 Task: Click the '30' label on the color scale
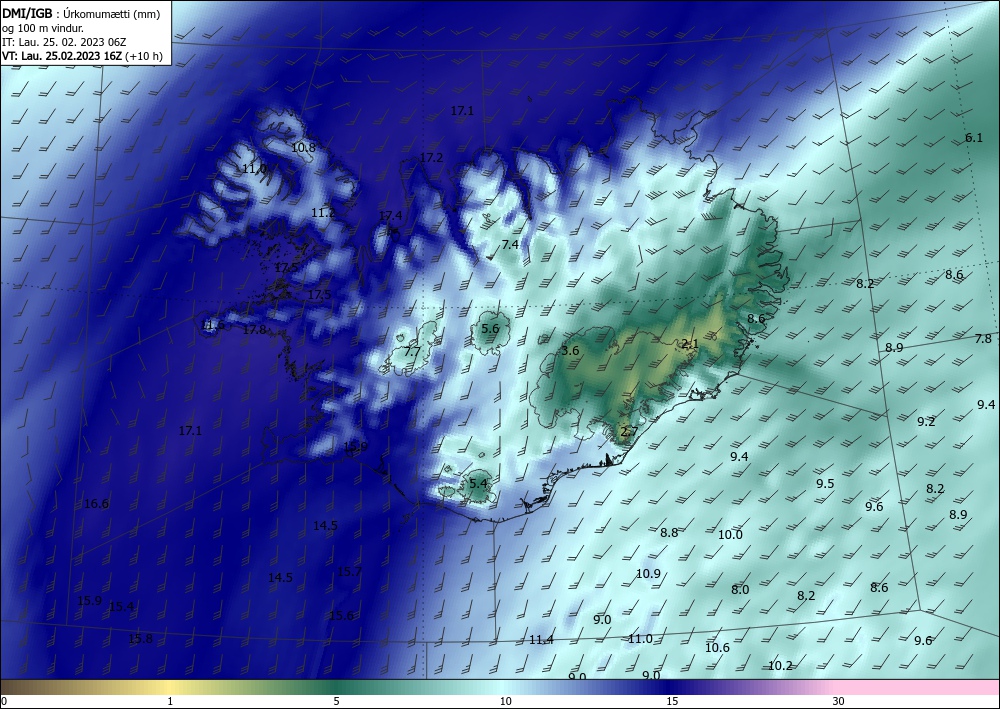(839, 702)
